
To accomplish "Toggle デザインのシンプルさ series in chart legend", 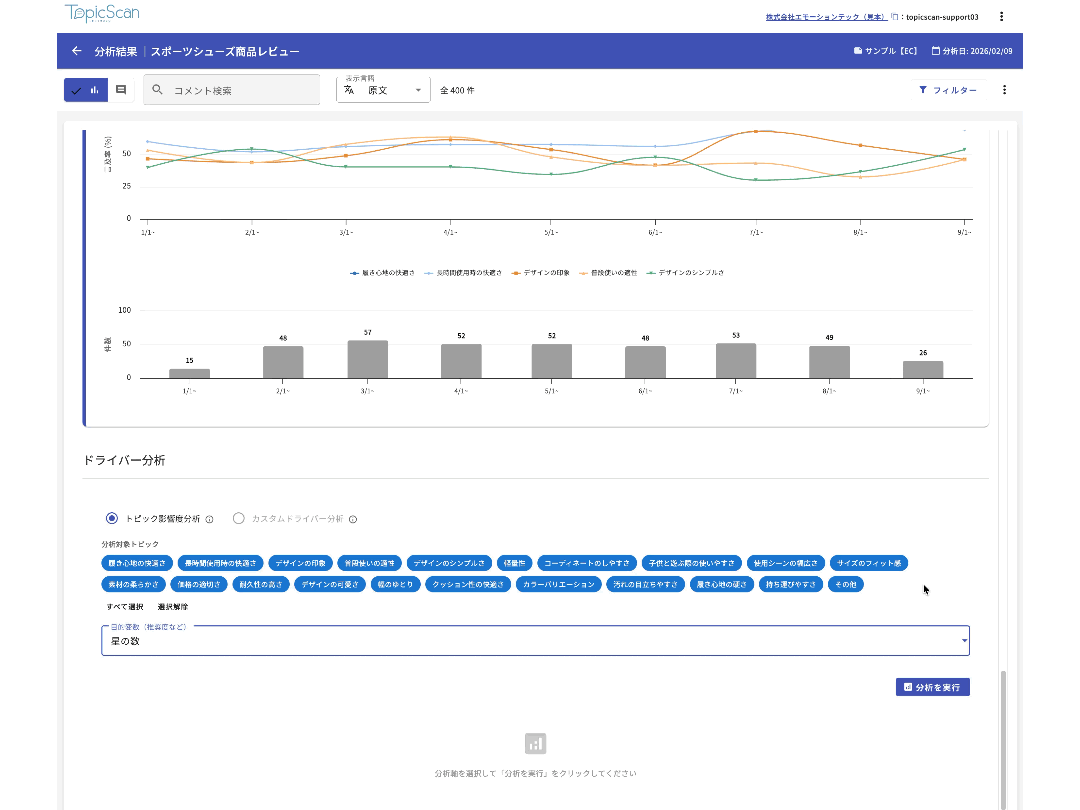I will coord(685,272).
